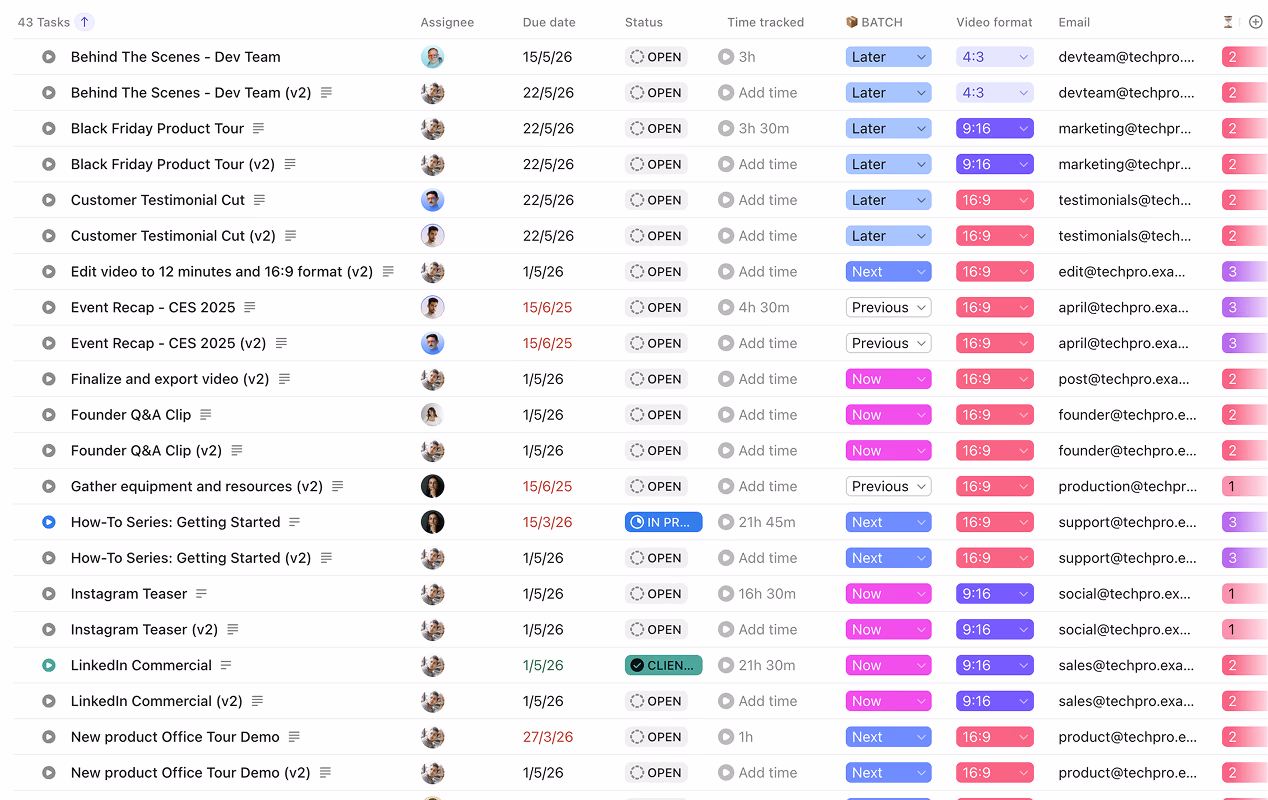Click assignee avatar for Customer Testimonial Cut (v2)
The image size is (1268, 800).
[432, 236]
